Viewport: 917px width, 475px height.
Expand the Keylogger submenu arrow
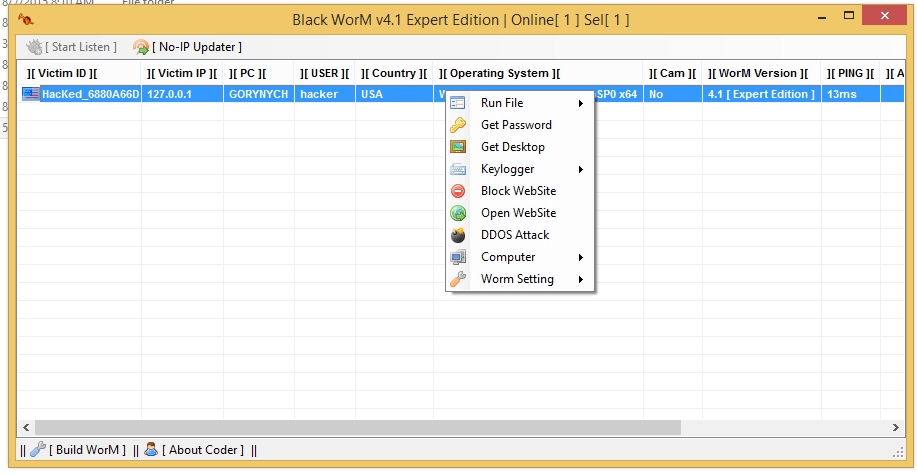[581, 169]
